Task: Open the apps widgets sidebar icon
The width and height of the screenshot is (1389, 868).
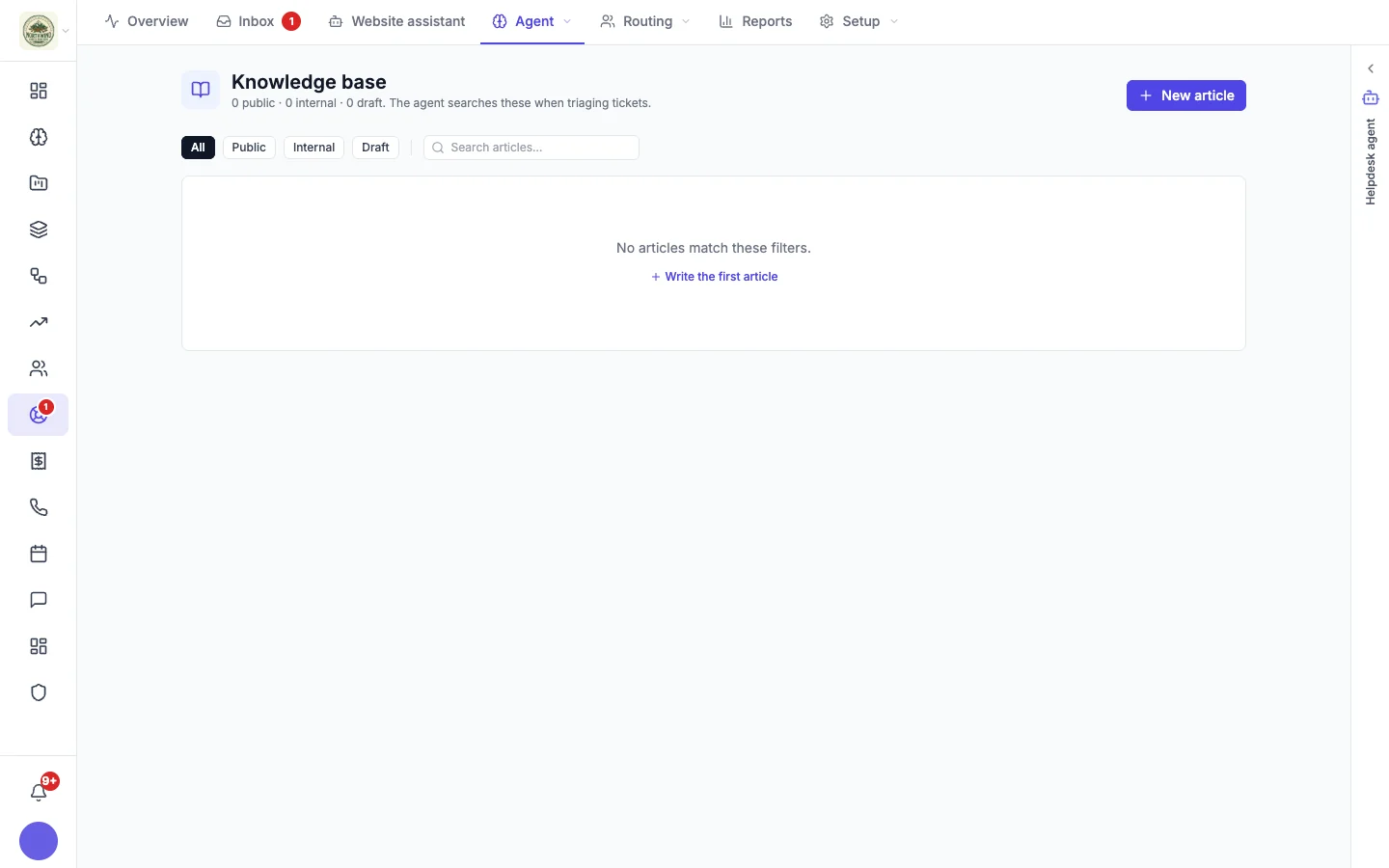Action: point(39,646)
